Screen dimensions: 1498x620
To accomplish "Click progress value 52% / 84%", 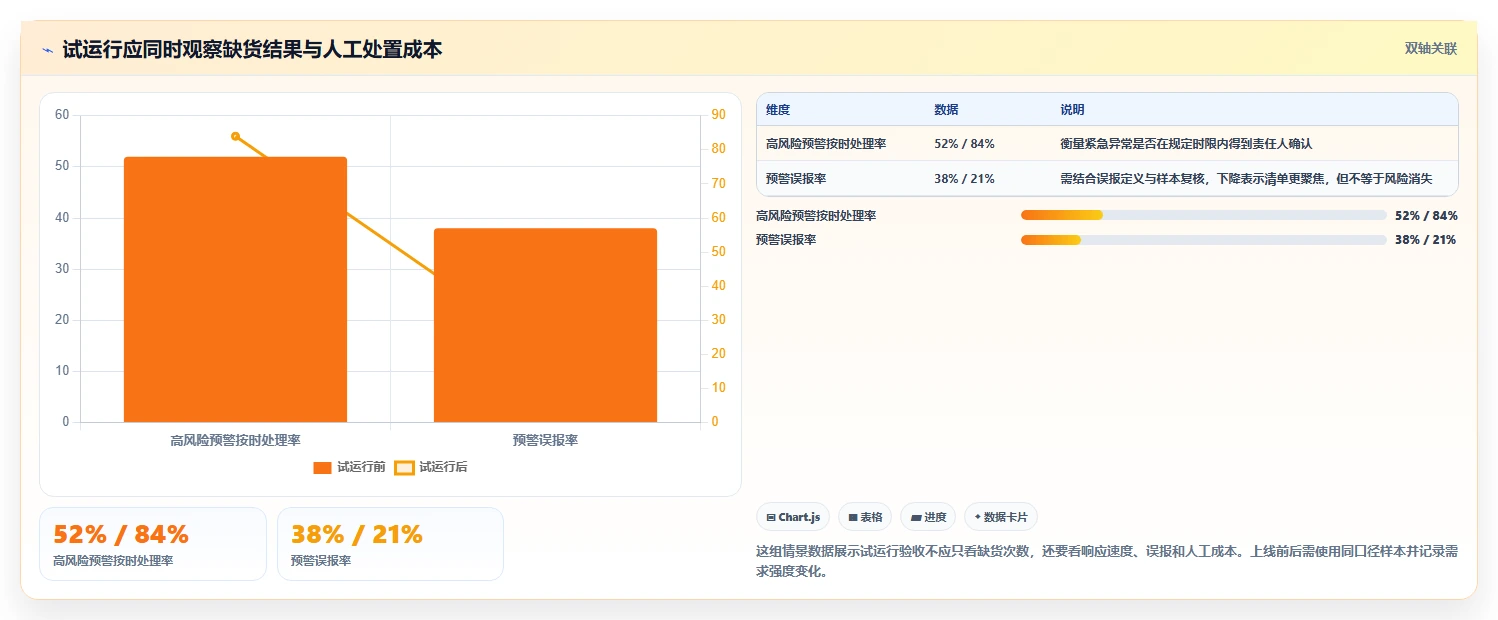I will [1426, 215].
